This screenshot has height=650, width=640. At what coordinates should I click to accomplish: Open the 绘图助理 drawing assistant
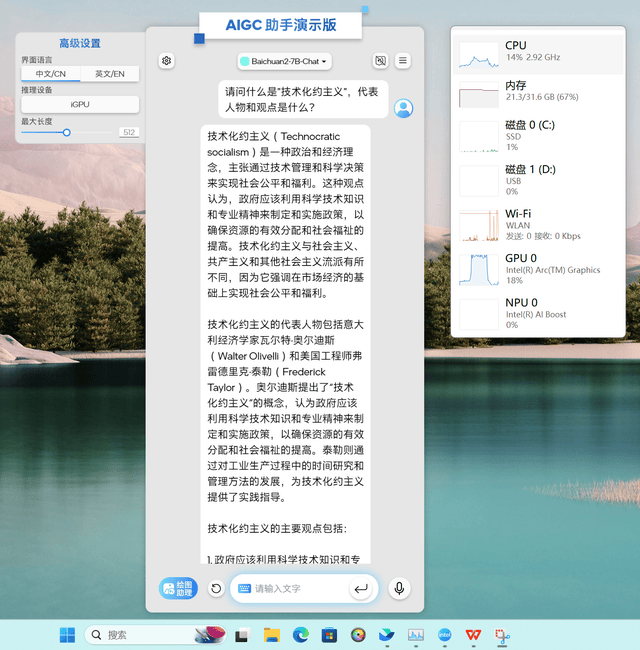[x=178, y=588]
